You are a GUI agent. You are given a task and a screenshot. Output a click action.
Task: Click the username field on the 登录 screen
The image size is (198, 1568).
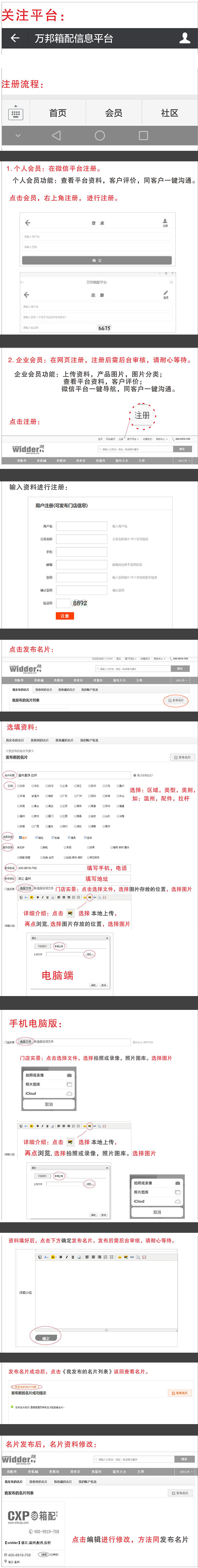click(x=96, y=237)
